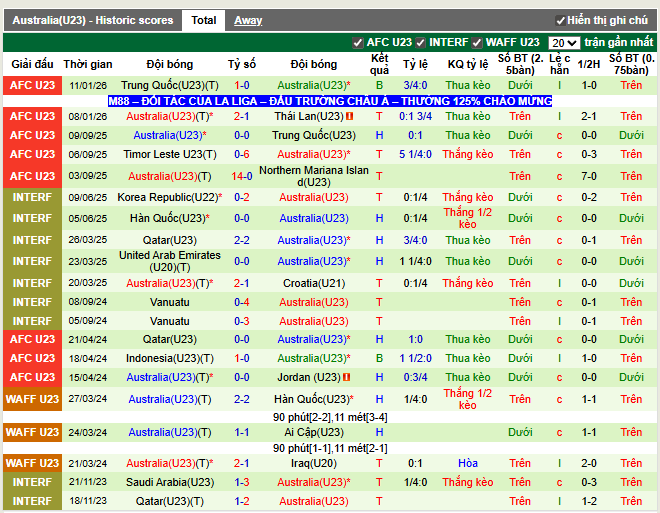Uncheck the WAFF U23 filter checkbox
Image resolution: width=660 pixels, height=513 pixels.
click(x=476, y=43)
